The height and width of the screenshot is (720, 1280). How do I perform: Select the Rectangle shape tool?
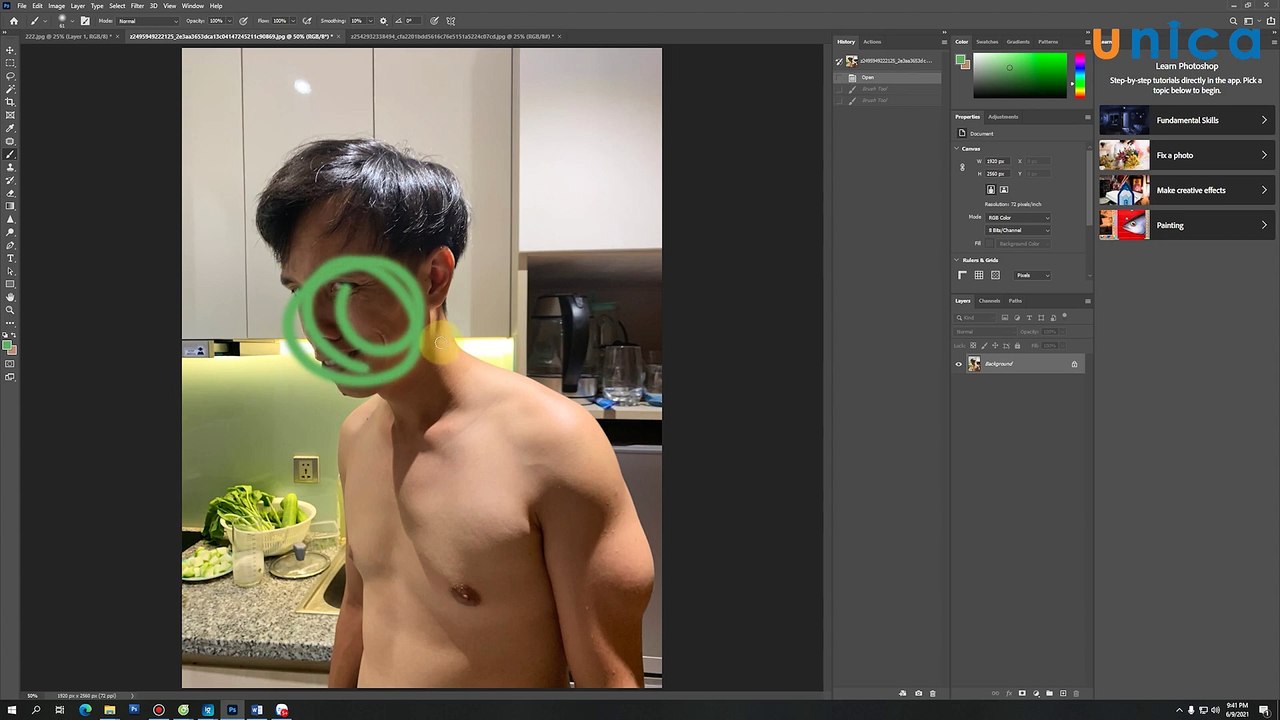click(10, 284)
